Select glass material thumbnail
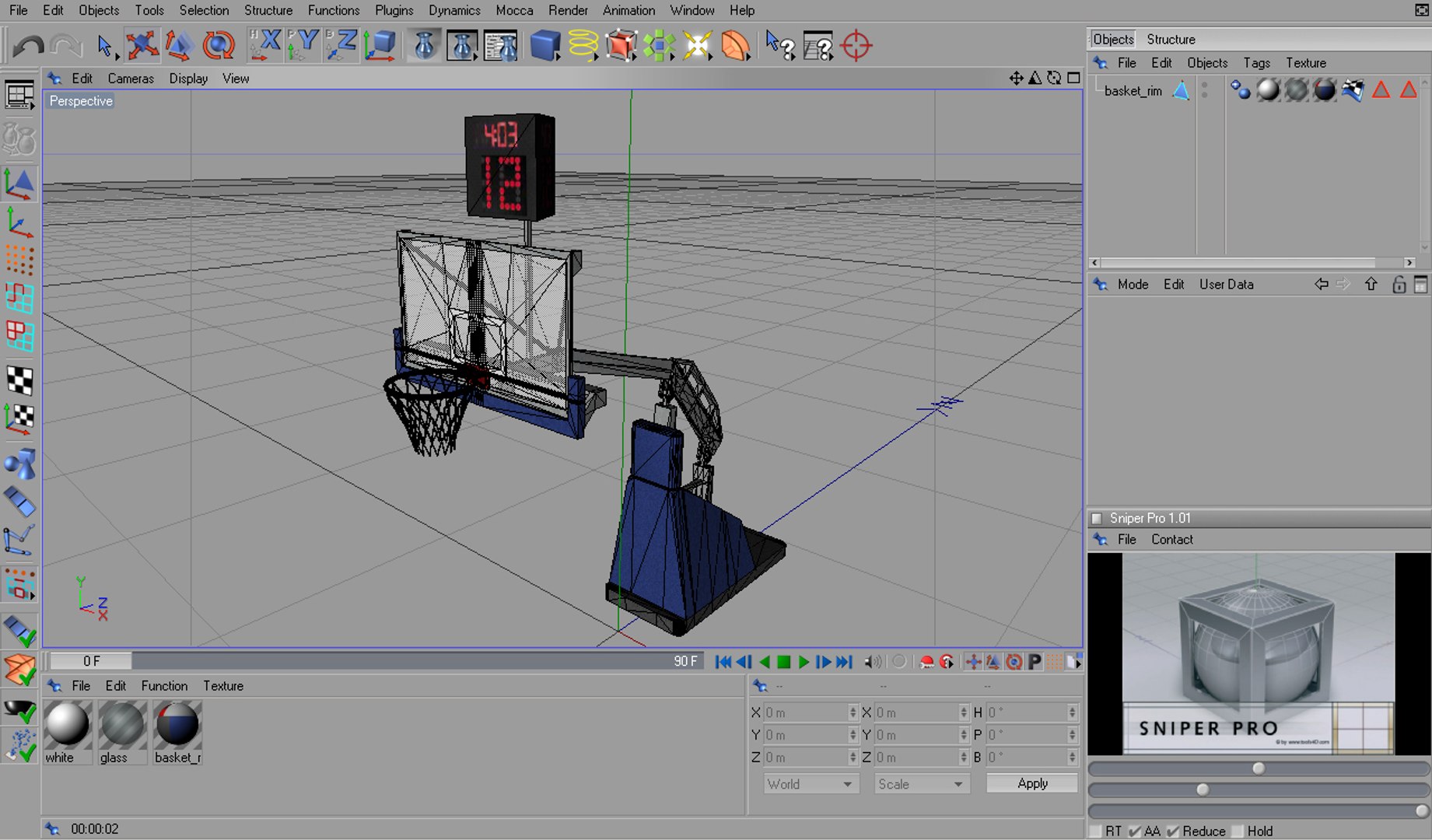1432x840 pixels. pos(122,723)
